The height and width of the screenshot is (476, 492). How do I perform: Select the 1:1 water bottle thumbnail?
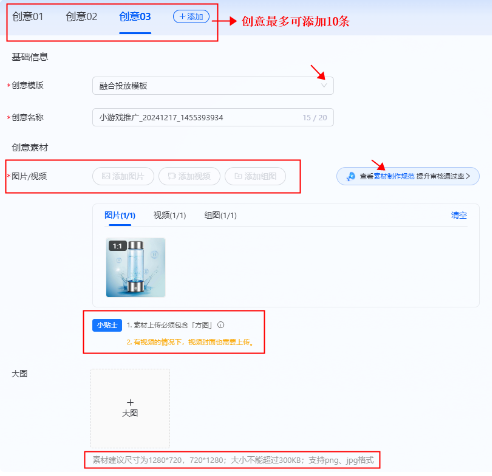tap(136, 267)
